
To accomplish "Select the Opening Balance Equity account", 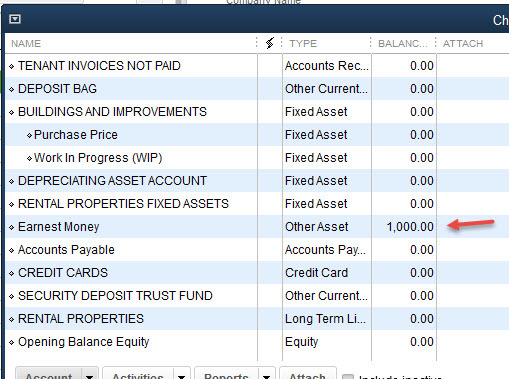I will tap(84, 342).
